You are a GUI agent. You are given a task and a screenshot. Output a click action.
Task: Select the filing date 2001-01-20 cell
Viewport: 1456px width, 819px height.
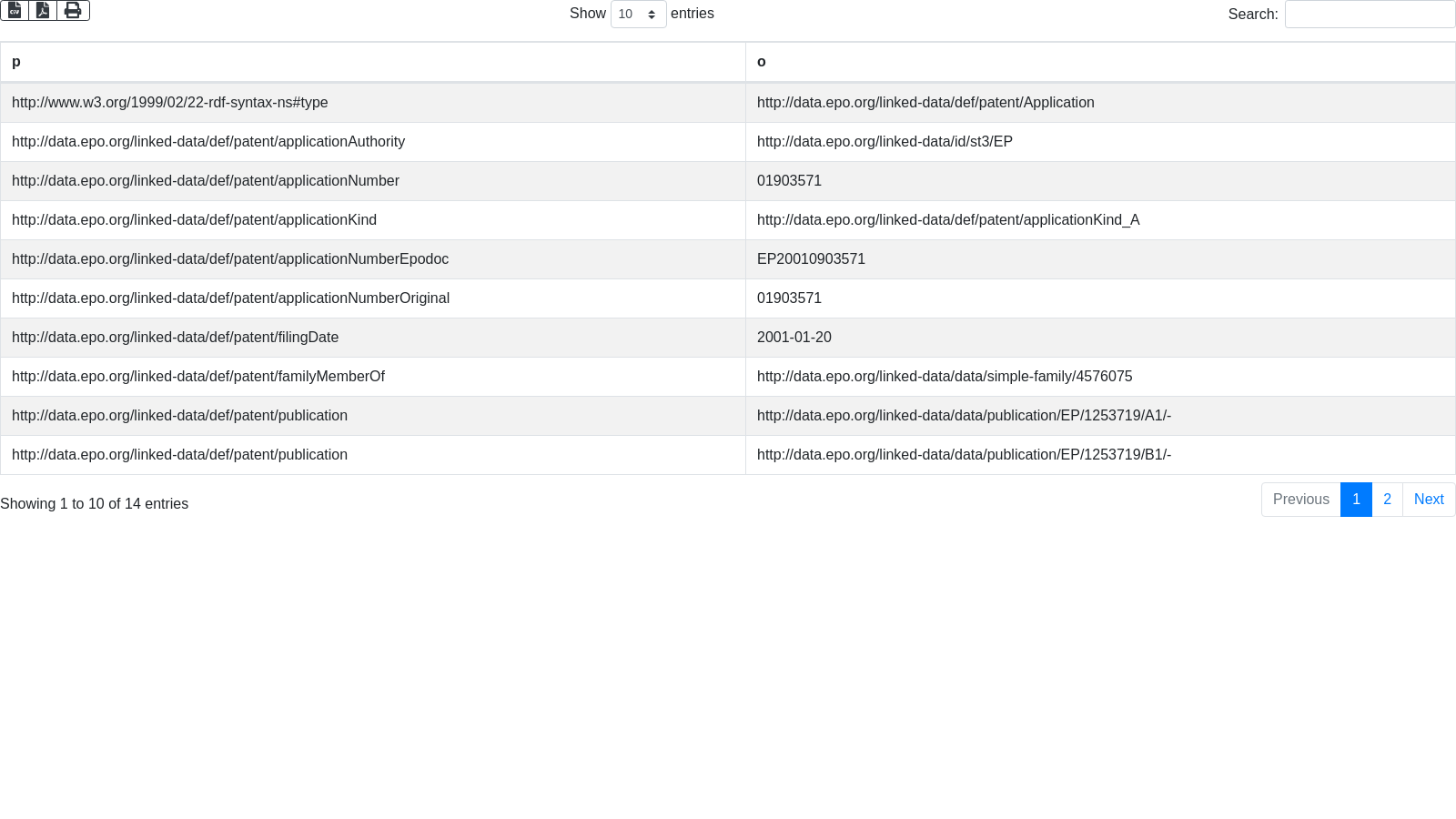[794, 338]
